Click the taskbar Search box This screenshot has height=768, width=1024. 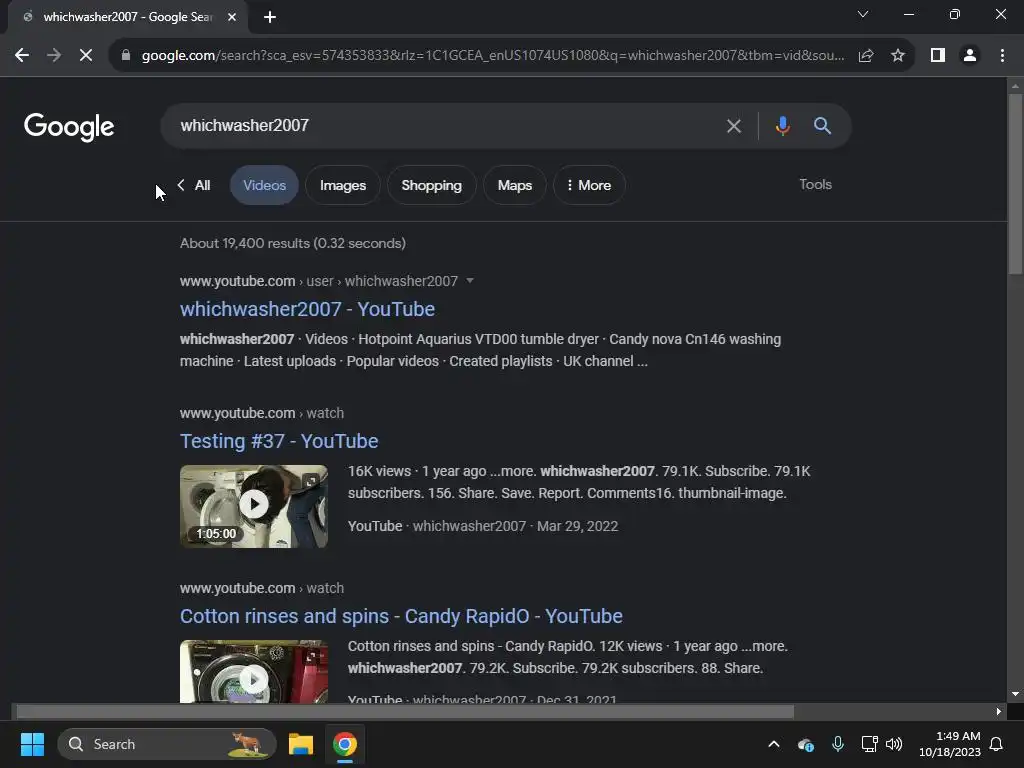point(167,744)
